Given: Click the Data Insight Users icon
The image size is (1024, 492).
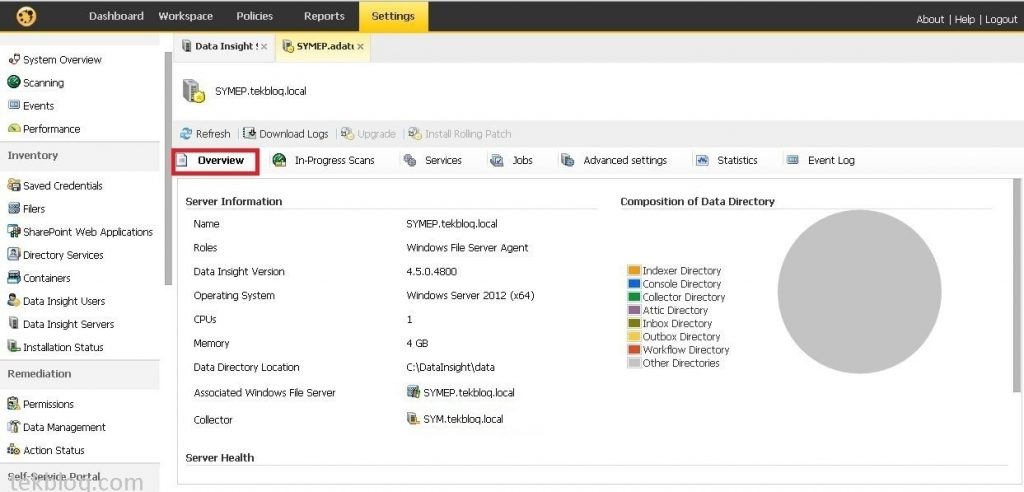Looking at the screenshot, I should click(14, 301).
